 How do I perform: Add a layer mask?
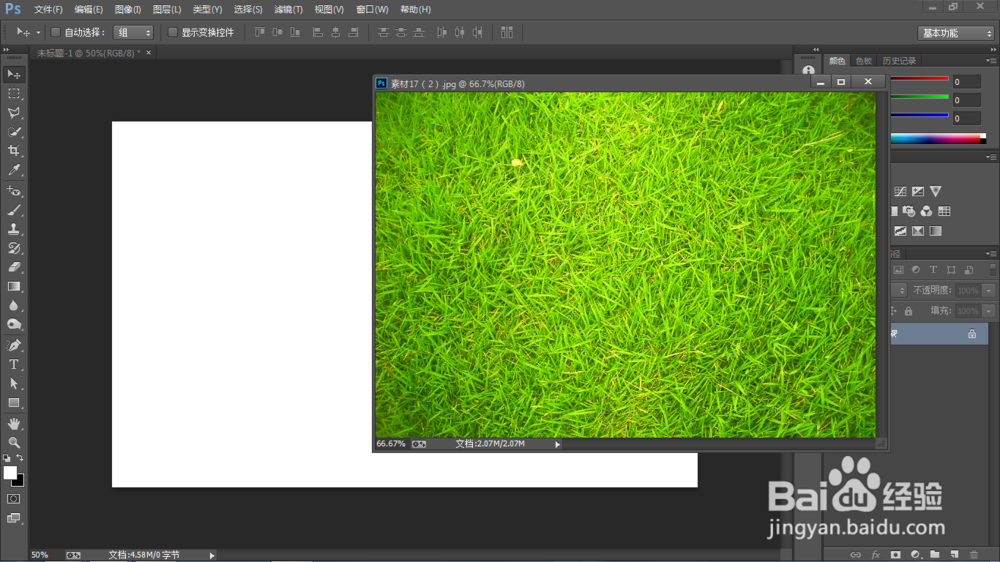(x=895, y=554)
